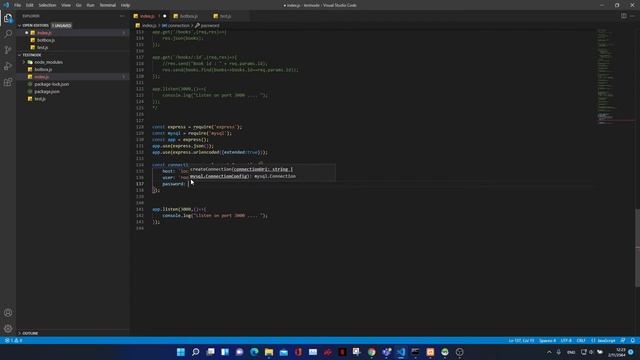Image resolution: width=640 pixels, height=360 pixels.
Task: Open the Manage gear menu
Action: coord(8,329)
